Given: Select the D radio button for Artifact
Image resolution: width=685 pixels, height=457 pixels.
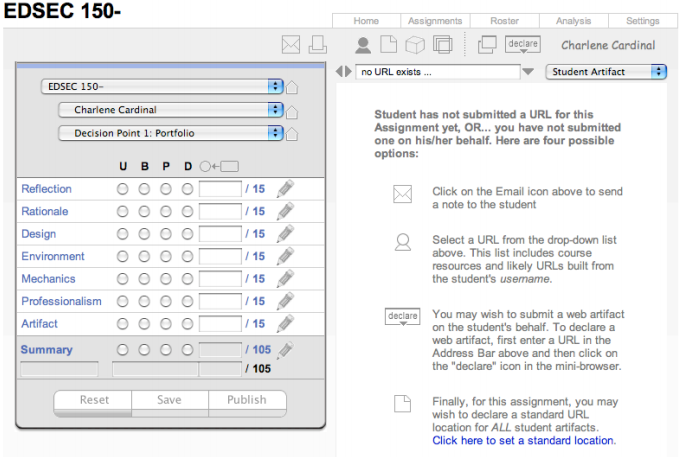Looking at the screenshot, I should (x=187, y=324).
